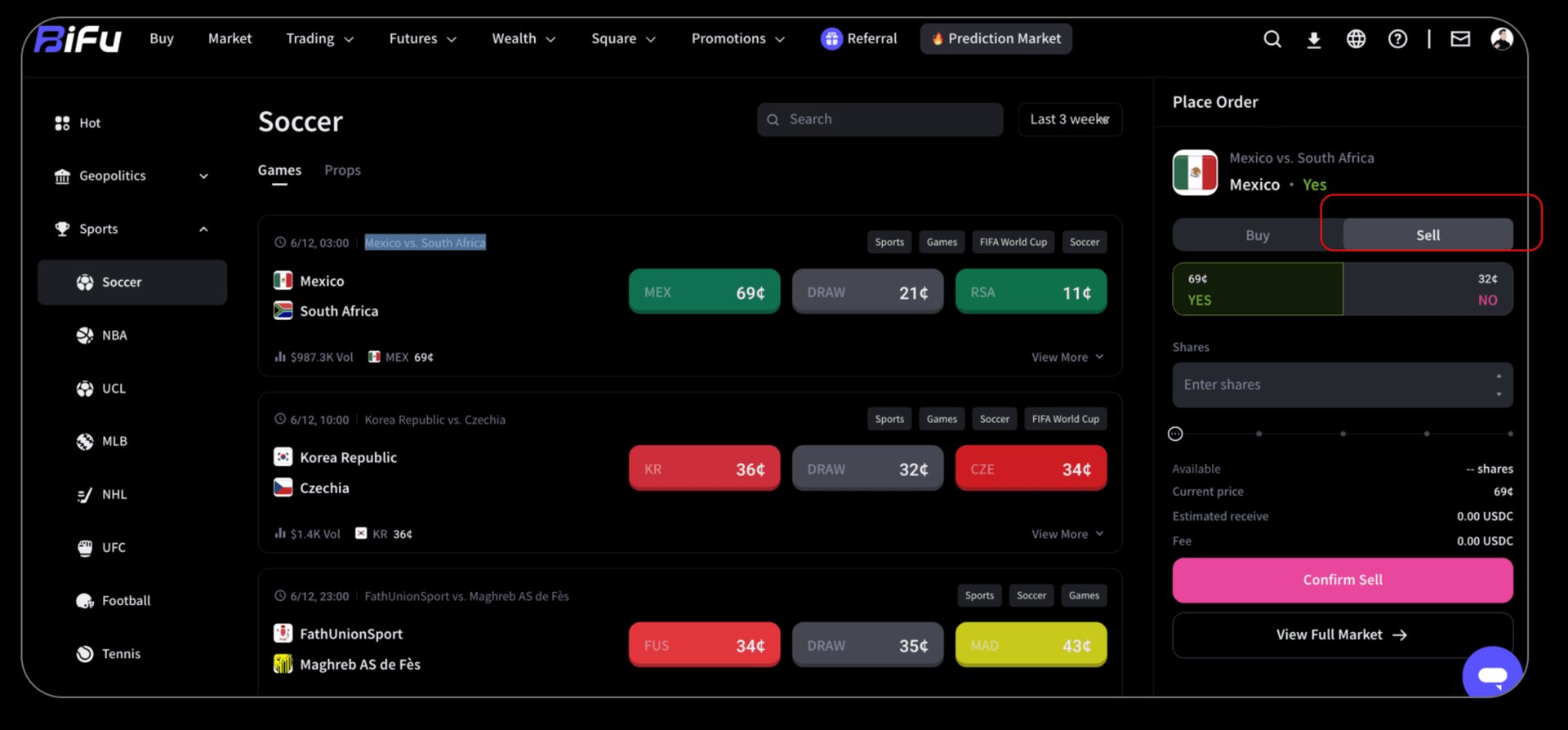Expand the Square menu

623,39
